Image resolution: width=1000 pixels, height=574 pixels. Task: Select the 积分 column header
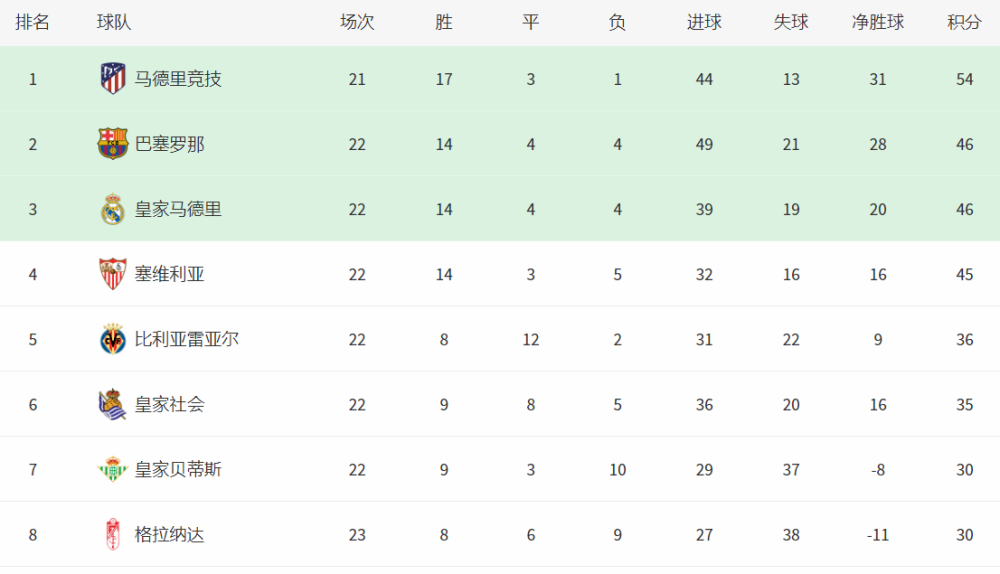click(x=964, y=22)
